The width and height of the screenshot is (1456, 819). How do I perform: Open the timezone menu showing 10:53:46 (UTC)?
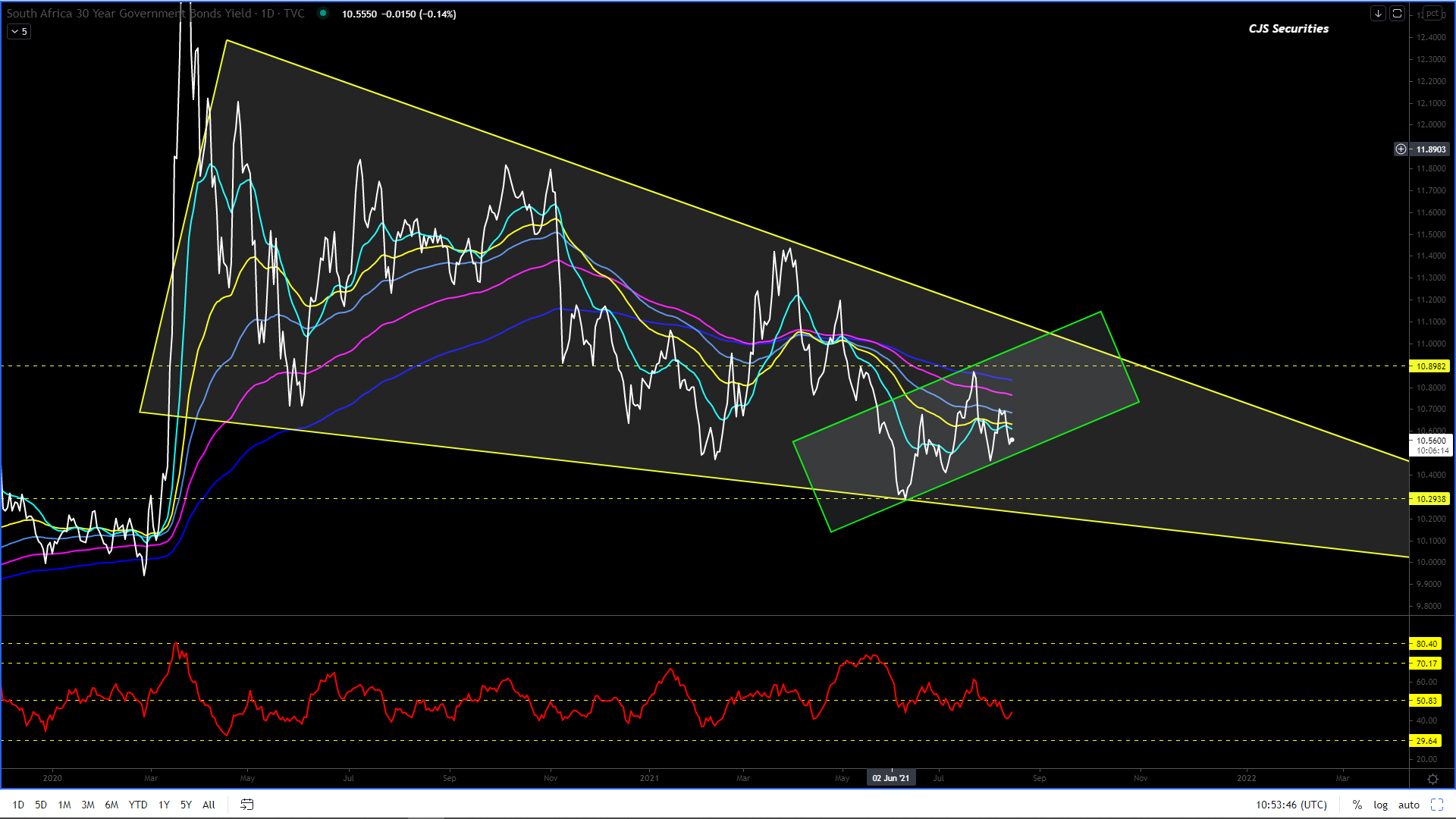pos(1291,805)
